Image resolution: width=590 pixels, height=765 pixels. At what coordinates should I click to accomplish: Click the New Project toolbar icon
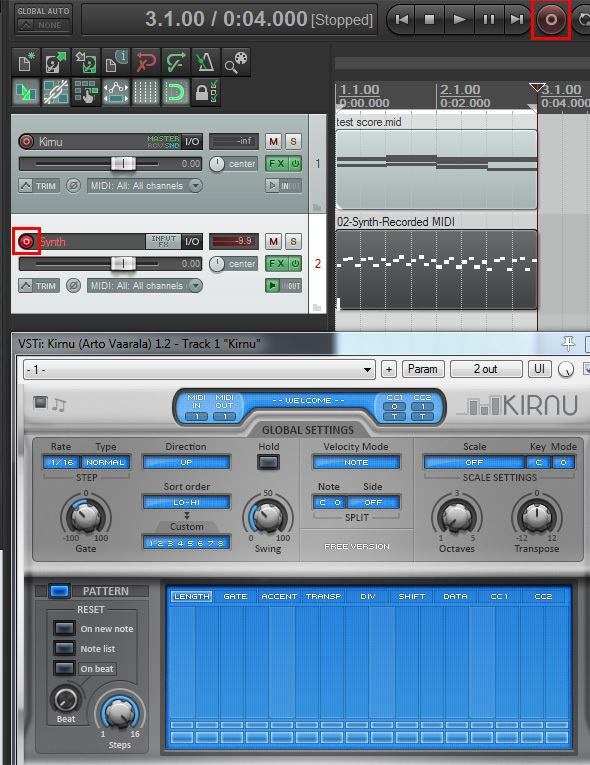tap(26, 62)
